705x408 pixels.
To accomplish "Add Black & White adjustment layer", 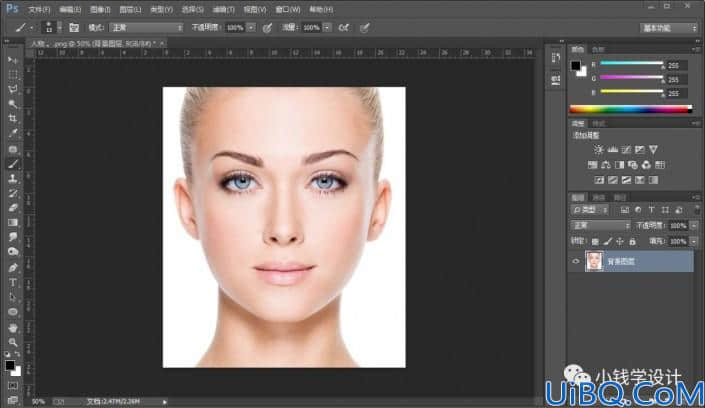I will click(x=620, y=165).
